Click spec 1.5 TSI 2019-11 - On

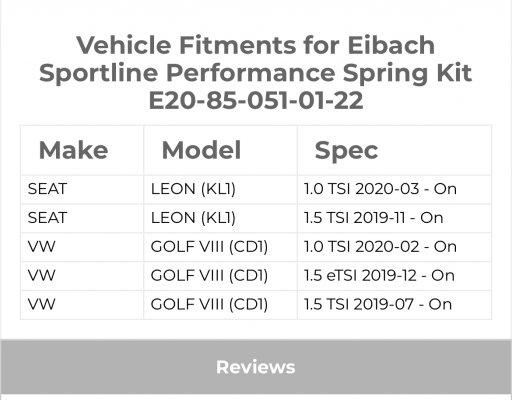[x=374, y=218]
